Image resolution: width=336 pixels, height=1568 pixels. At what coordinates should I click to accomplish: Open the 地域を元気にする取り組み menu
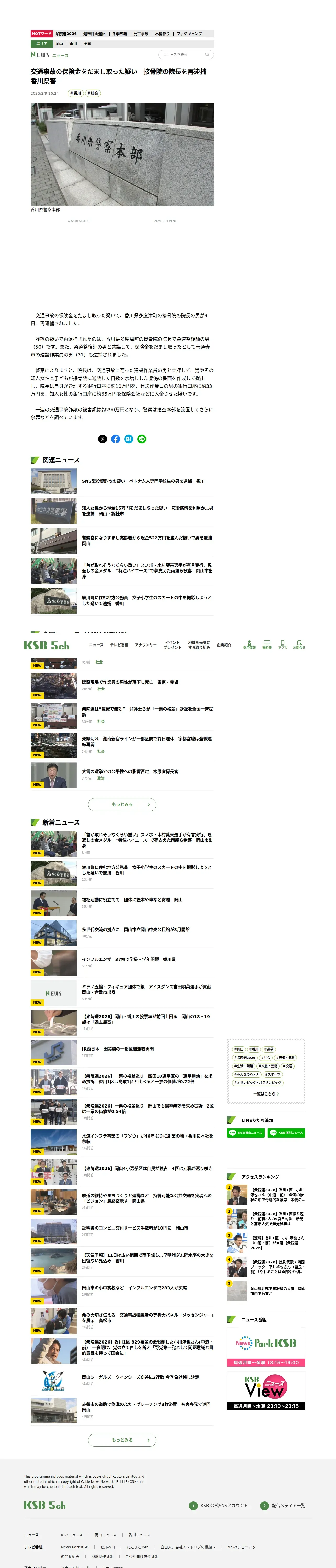click(x=199, y=645)
